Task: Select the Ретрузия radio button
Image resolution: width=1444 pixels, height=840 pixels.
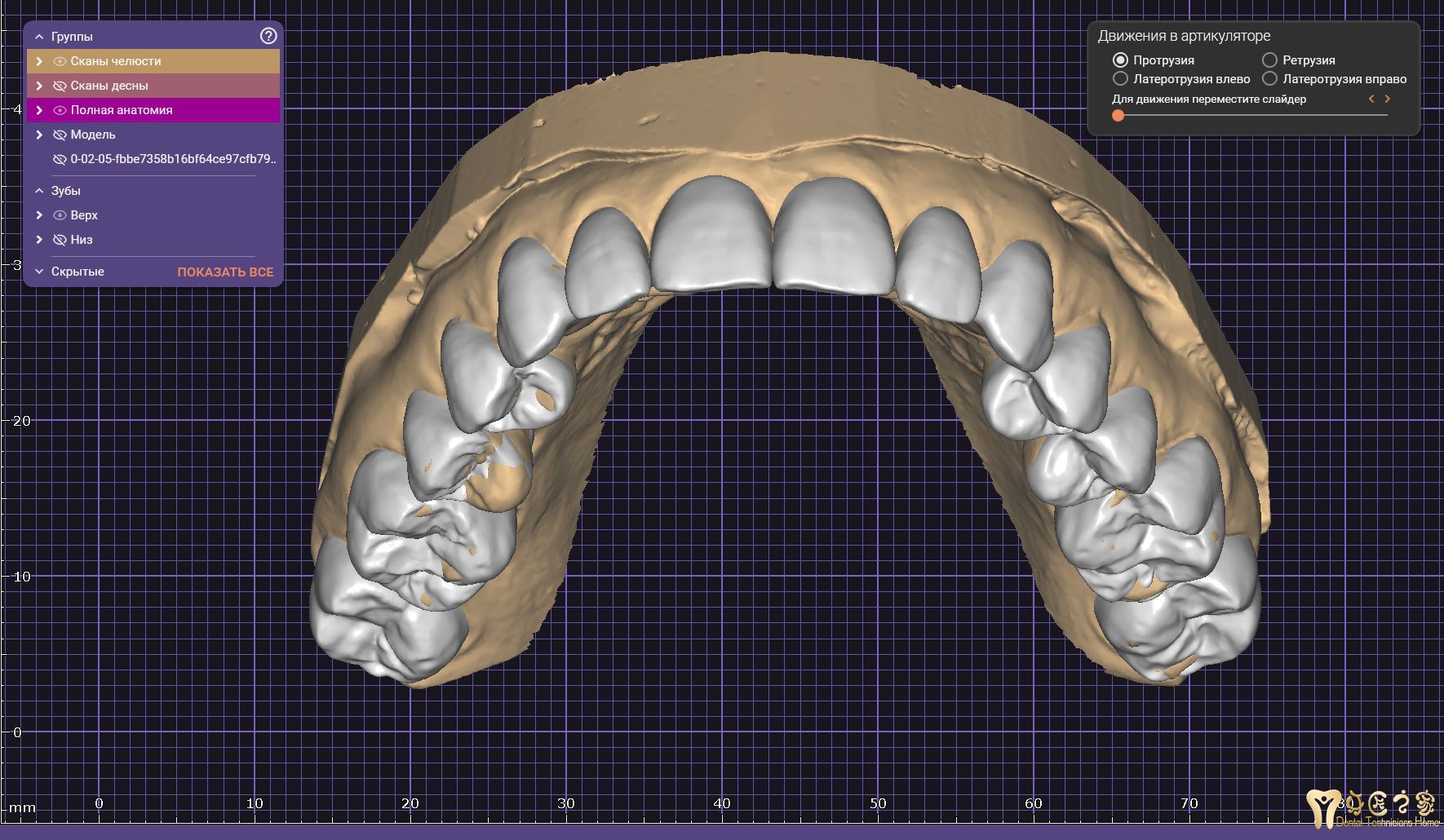Action: coord(1269,60)
